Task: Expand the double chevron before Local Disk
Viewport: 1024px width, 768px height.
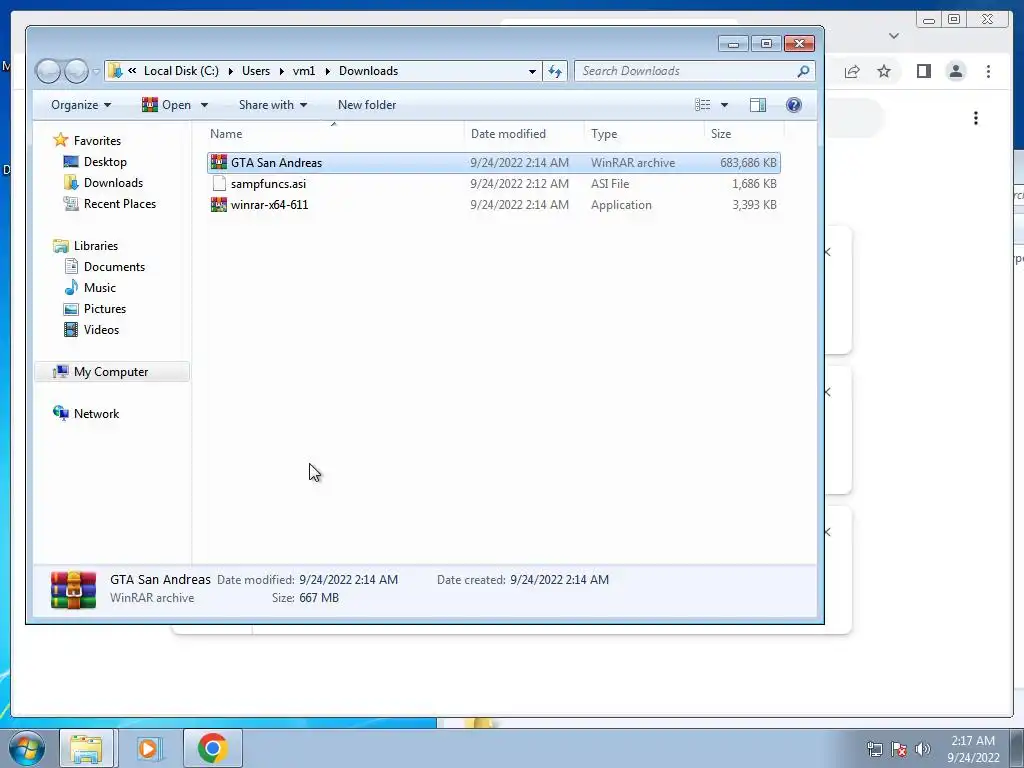Action: (x=132, y=71)
